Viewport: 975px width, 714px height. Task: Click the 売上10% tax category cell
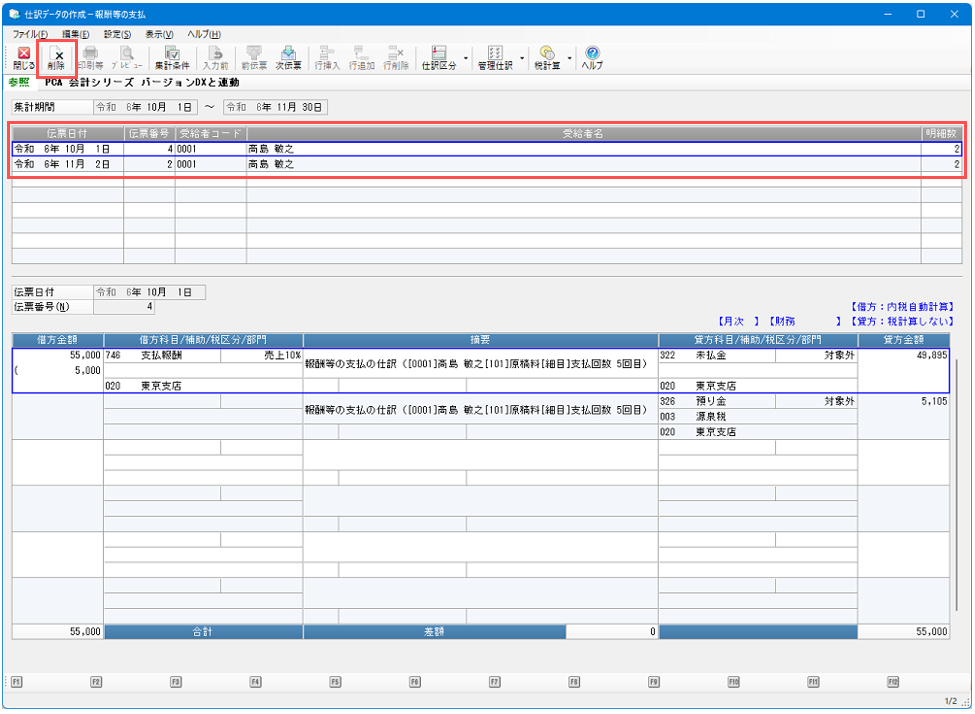[x=262, y=355]
